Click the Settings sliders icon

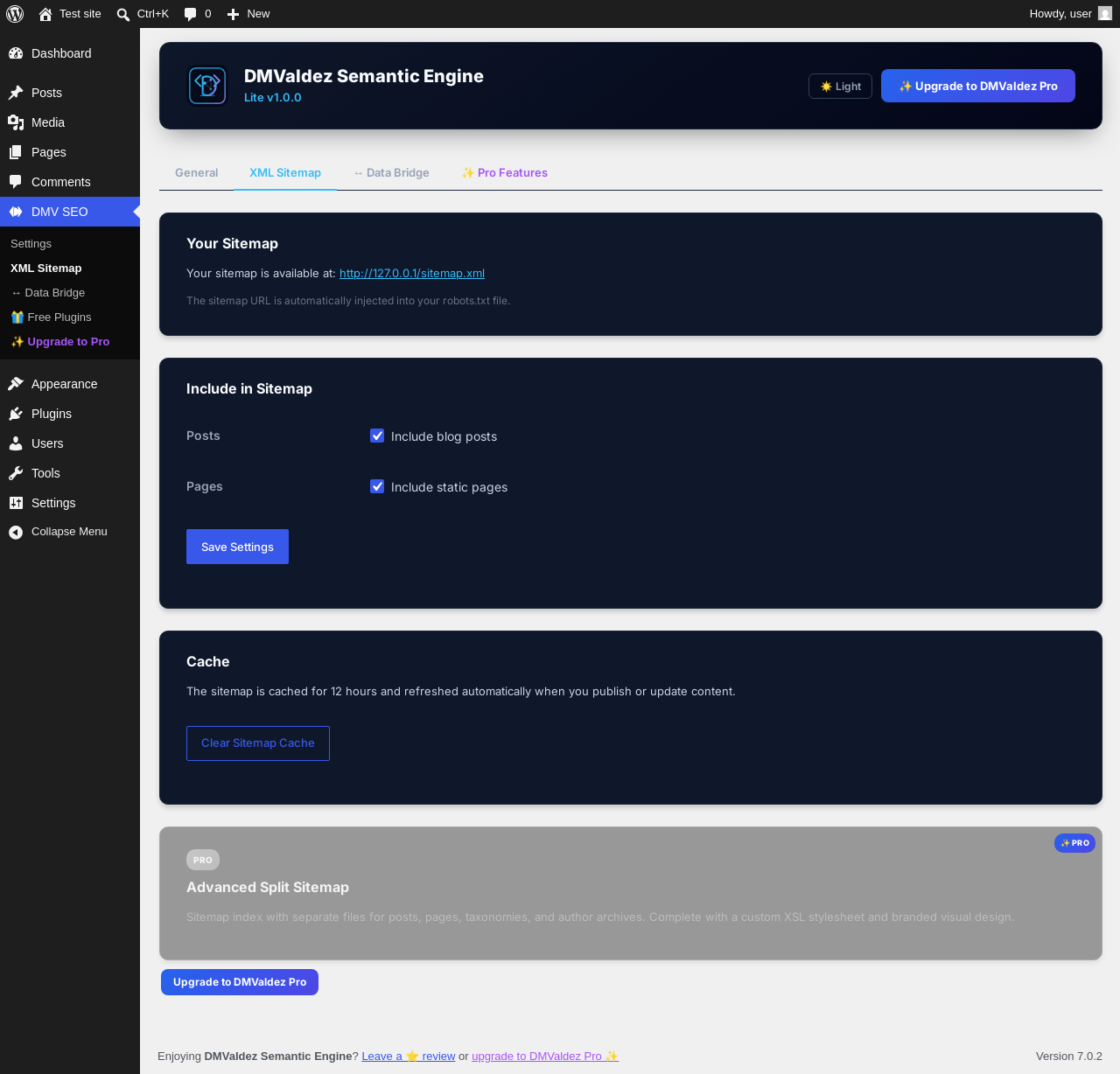[16, 503]
